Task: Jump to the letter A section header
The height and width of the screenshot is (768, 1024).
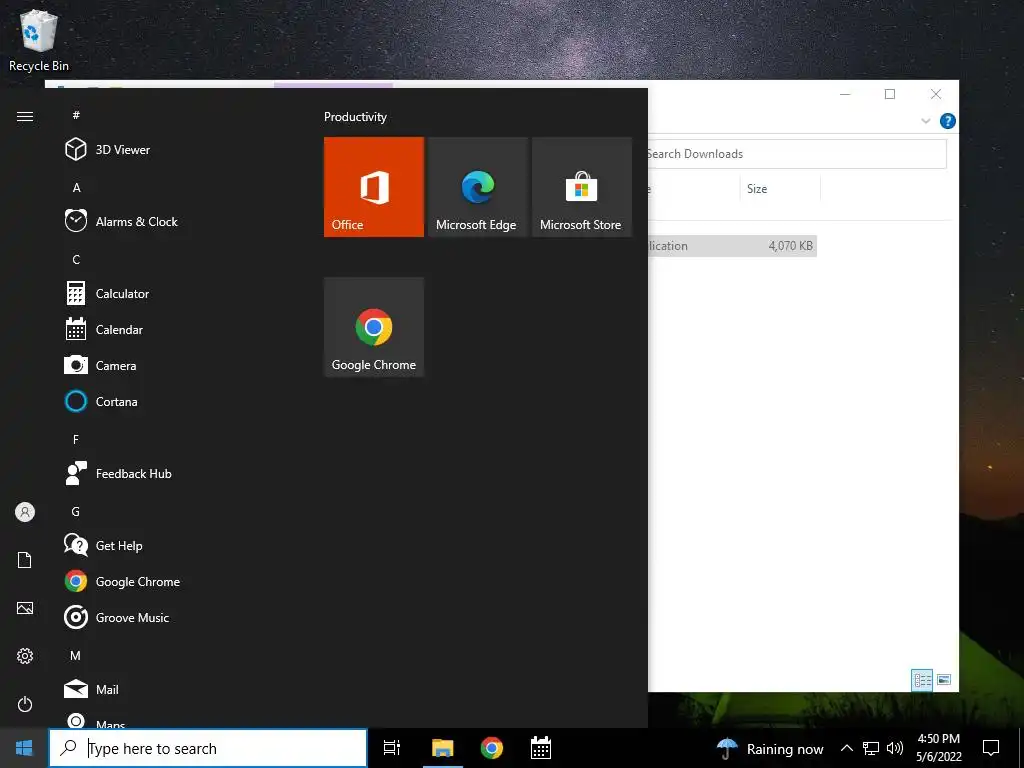Action: click(x=76, y=187)
